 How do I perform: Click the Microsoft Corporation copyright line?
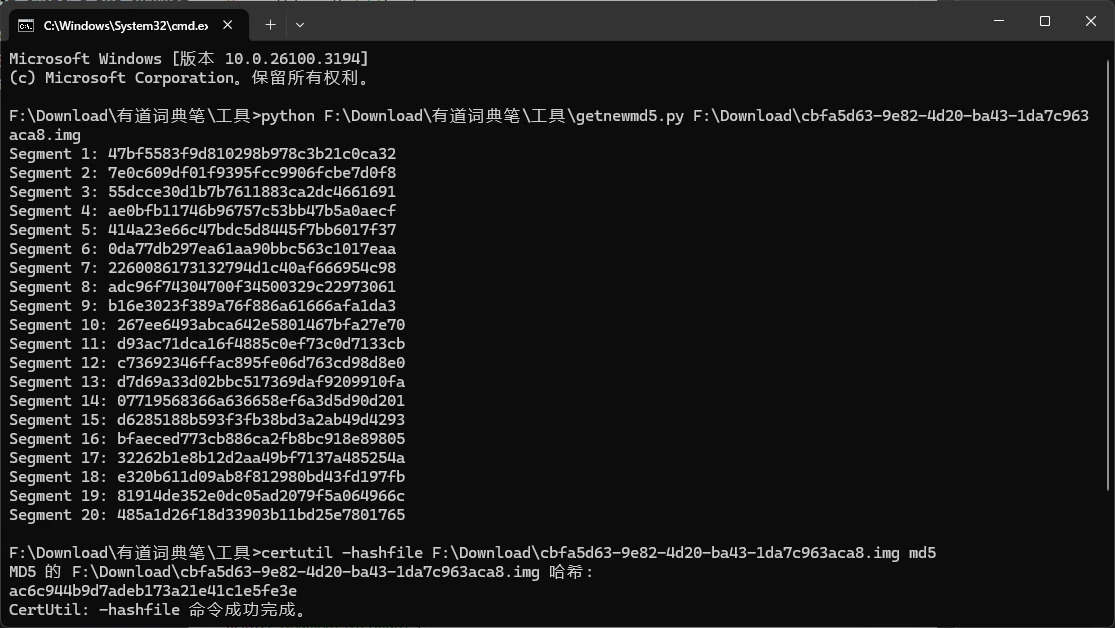pos(189,78)
